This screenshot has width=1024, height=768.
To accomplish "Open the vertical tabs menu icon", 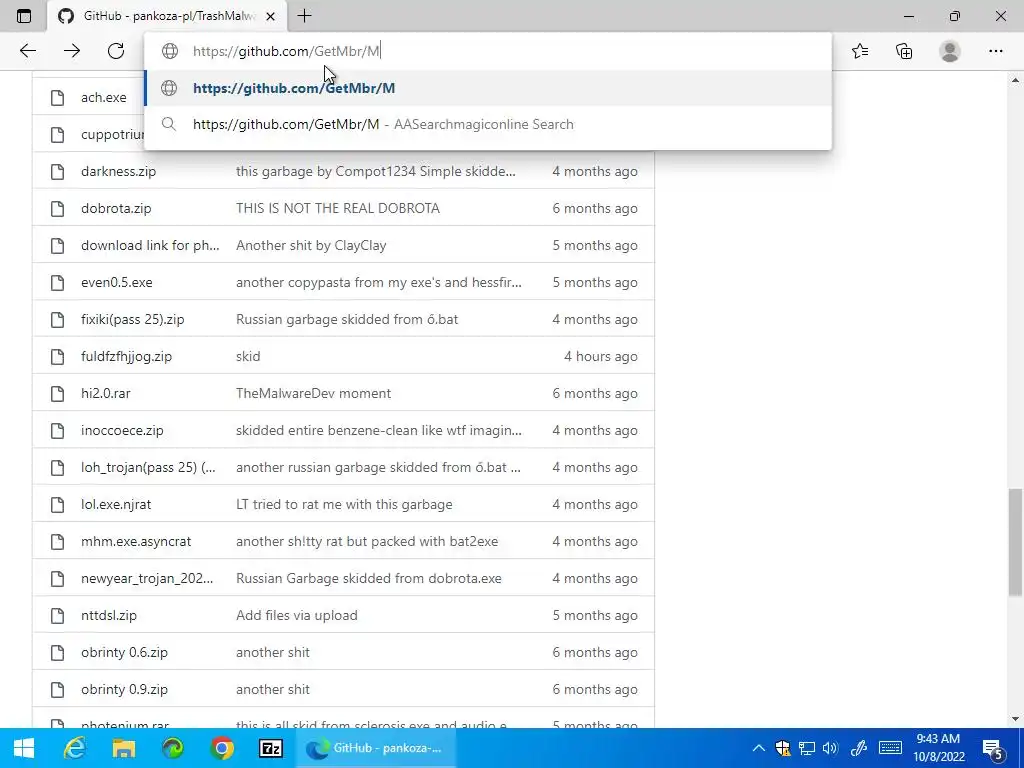I will 24,16.
